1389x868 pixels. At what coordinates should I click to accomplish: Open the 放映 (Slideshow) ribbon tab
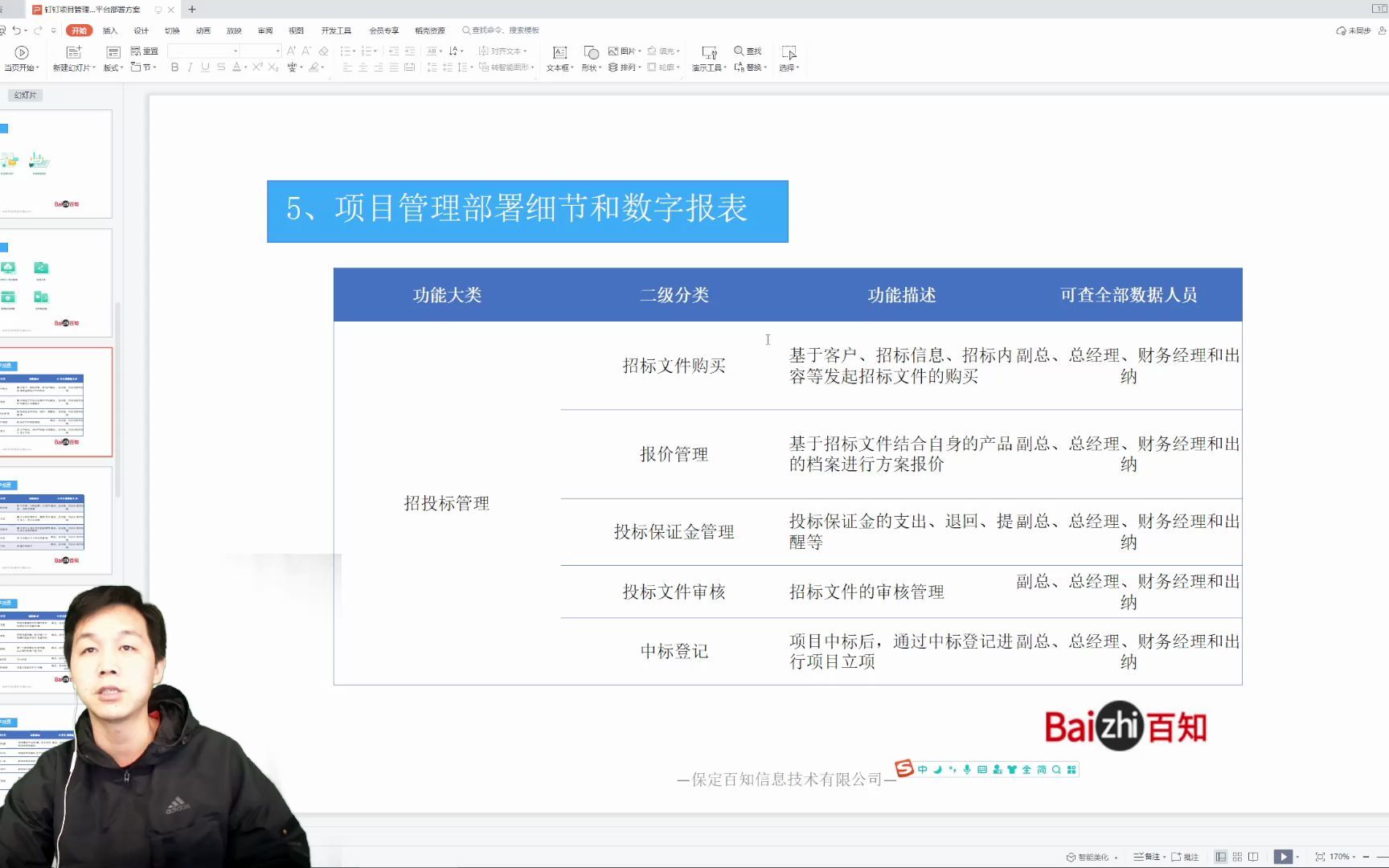tap(233, 30)
